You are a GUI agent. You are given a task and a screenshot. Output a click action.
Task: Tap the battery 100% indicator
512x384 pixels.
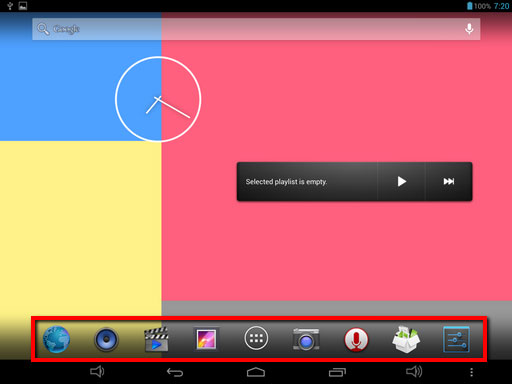pos(479,6)
